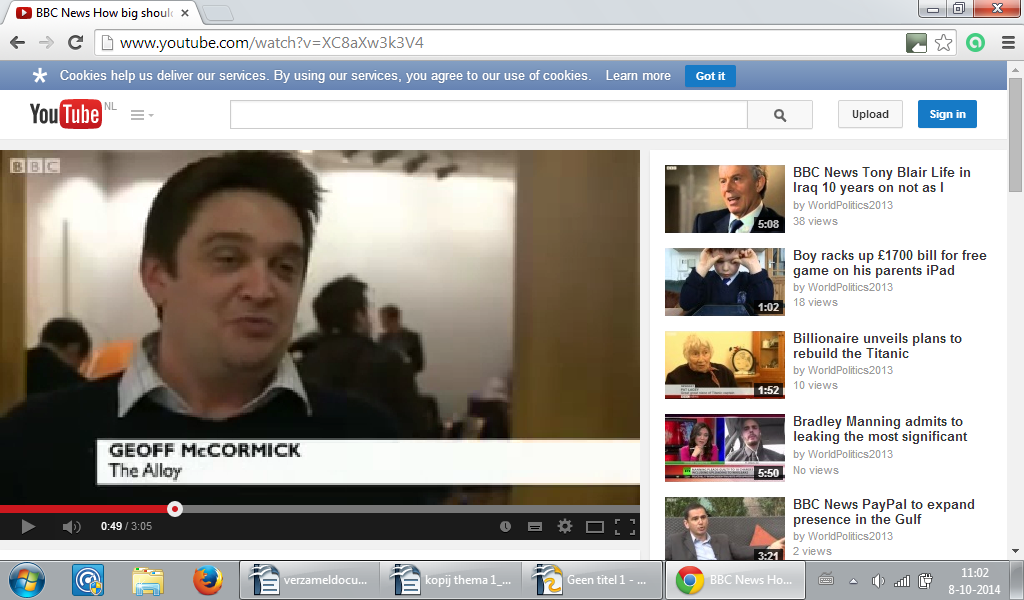
Task: Open WorldPolitics2013 channel under Tony Blair video
Action: [x=850, y=205]
